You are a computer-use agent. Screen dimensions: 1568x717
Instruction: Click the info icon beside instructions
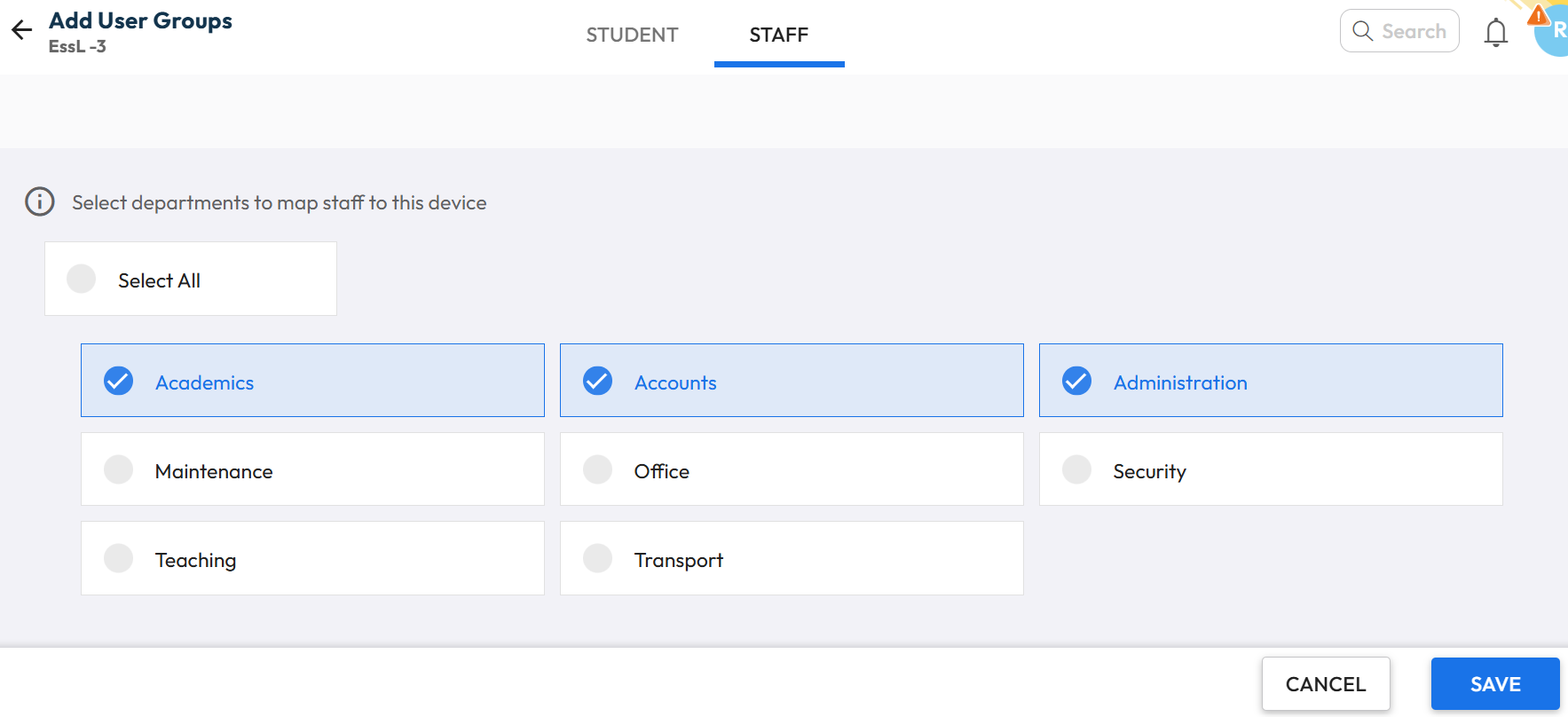(x=39, y=202)
